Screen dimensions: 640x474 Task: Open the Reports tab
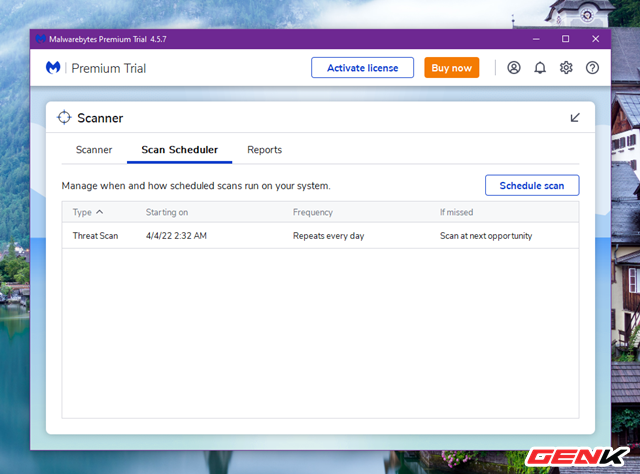point(264,150)
